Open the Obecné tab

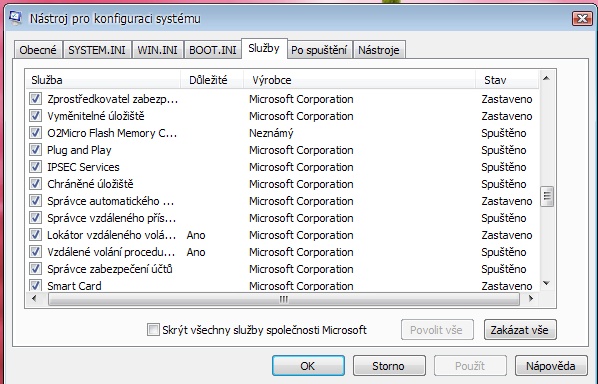38,50
